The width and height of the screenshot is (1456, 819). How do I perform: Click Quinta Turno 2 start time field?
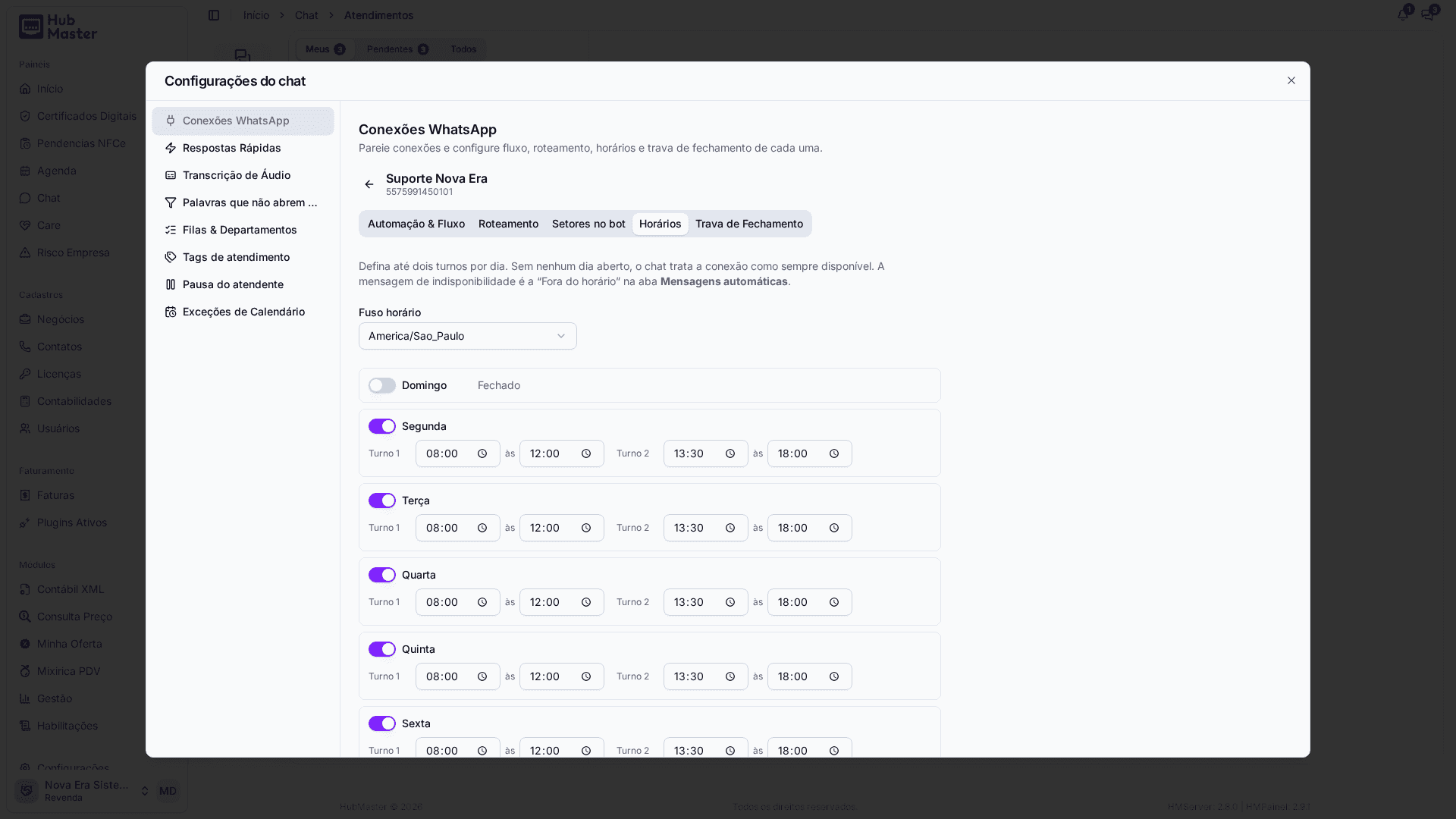(x=706, y=676)
